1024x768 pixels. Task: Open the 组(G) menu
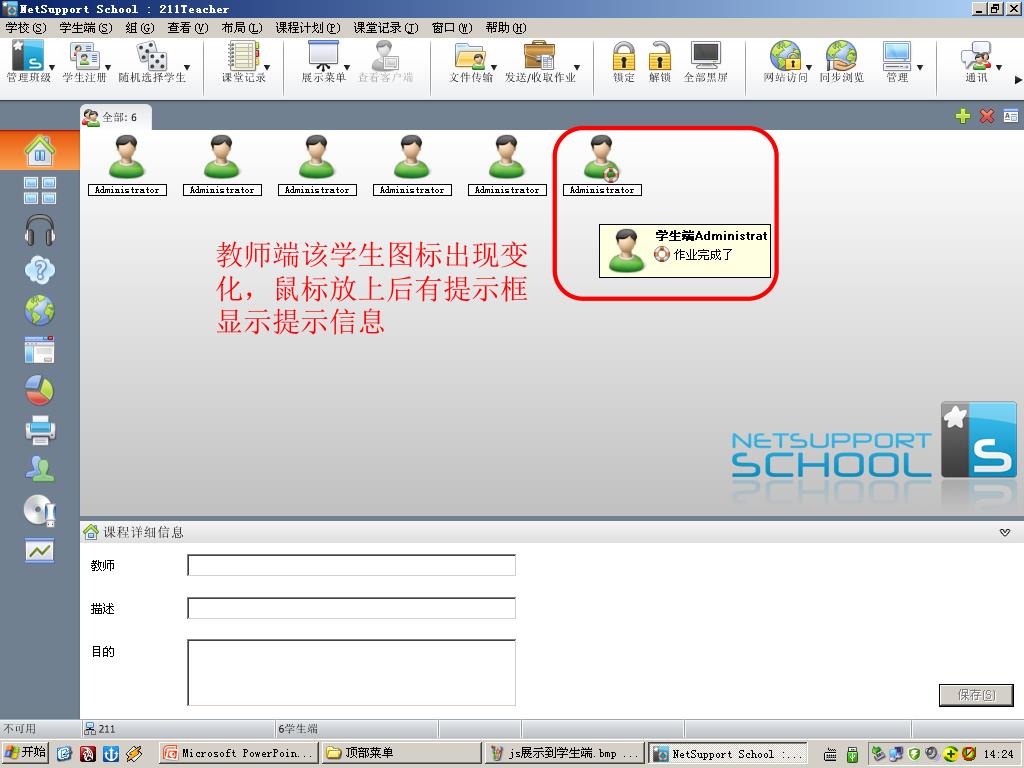140,27
